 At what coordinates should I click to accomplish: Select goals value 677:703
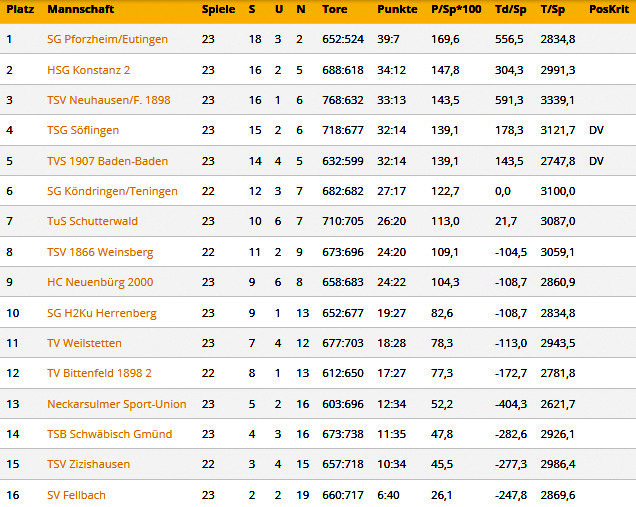pos(343,343)
